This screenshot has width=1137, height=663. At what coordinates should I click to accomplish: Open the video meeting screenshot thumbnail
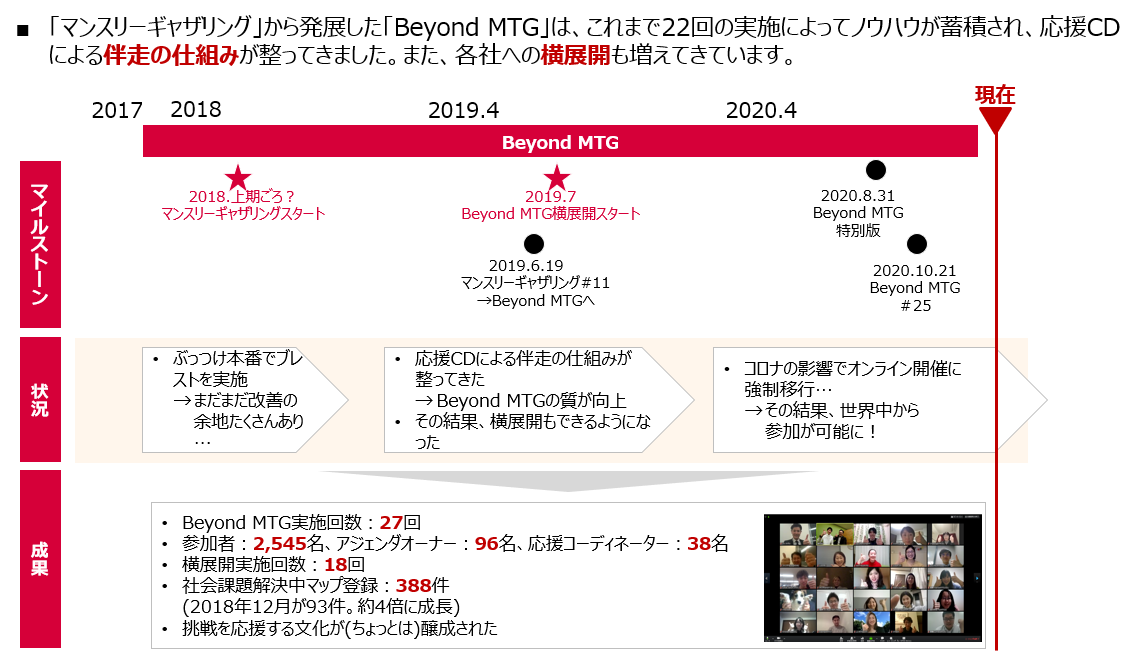point(872,577)
